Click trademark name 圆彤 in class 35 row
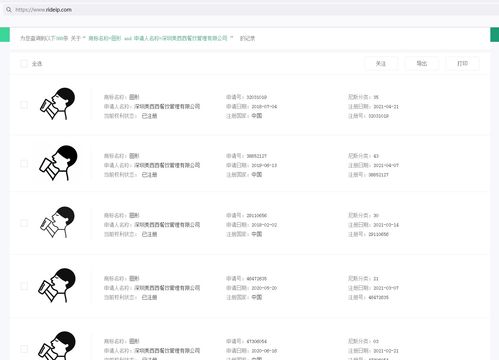This screenshot has height=360, width=499. pos(134,97)
